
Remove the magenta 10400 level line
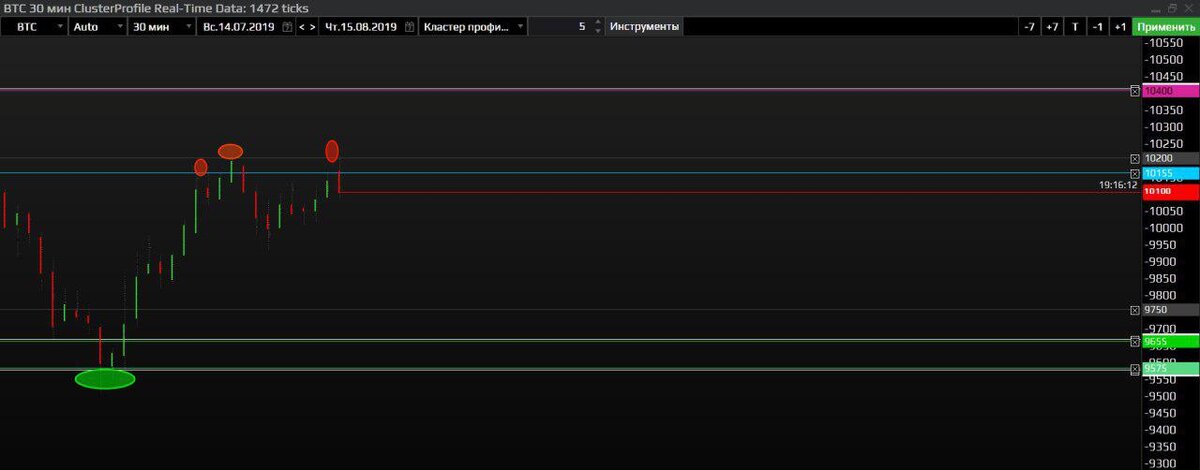(1134, 90)
